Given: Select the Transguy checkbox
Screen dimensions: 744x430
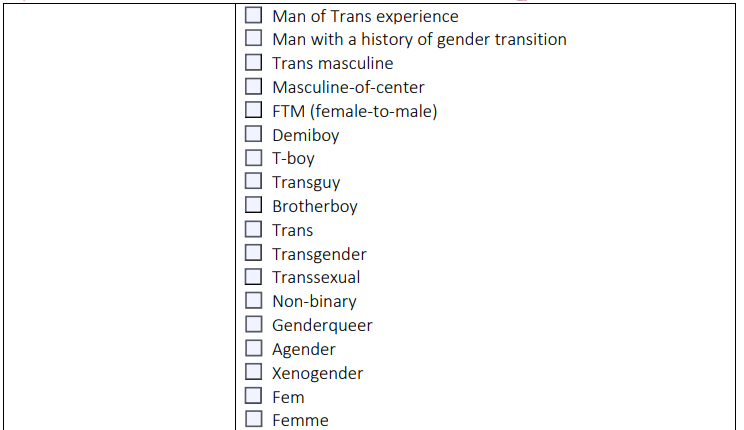Looking at the screenshot, I should (x=253, y=181).
